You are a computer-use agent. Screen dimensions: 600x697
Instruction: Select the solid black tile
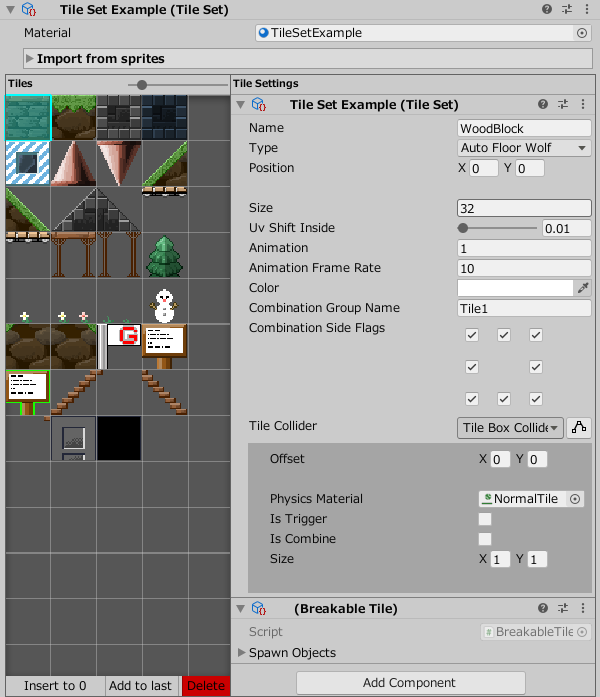(119, 438)
